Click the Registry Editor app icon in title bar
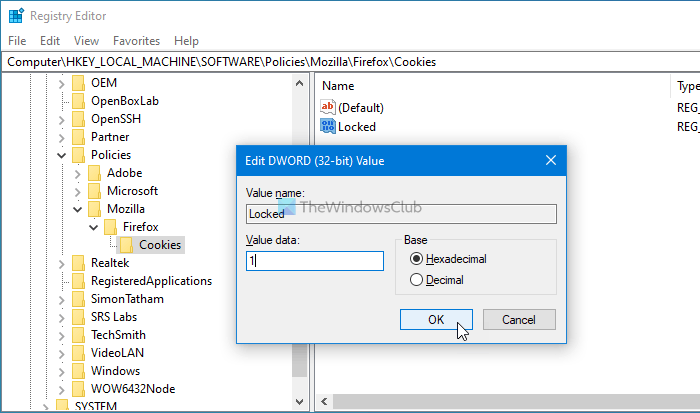This screenshot has height=413, width=700. point(16,16)
